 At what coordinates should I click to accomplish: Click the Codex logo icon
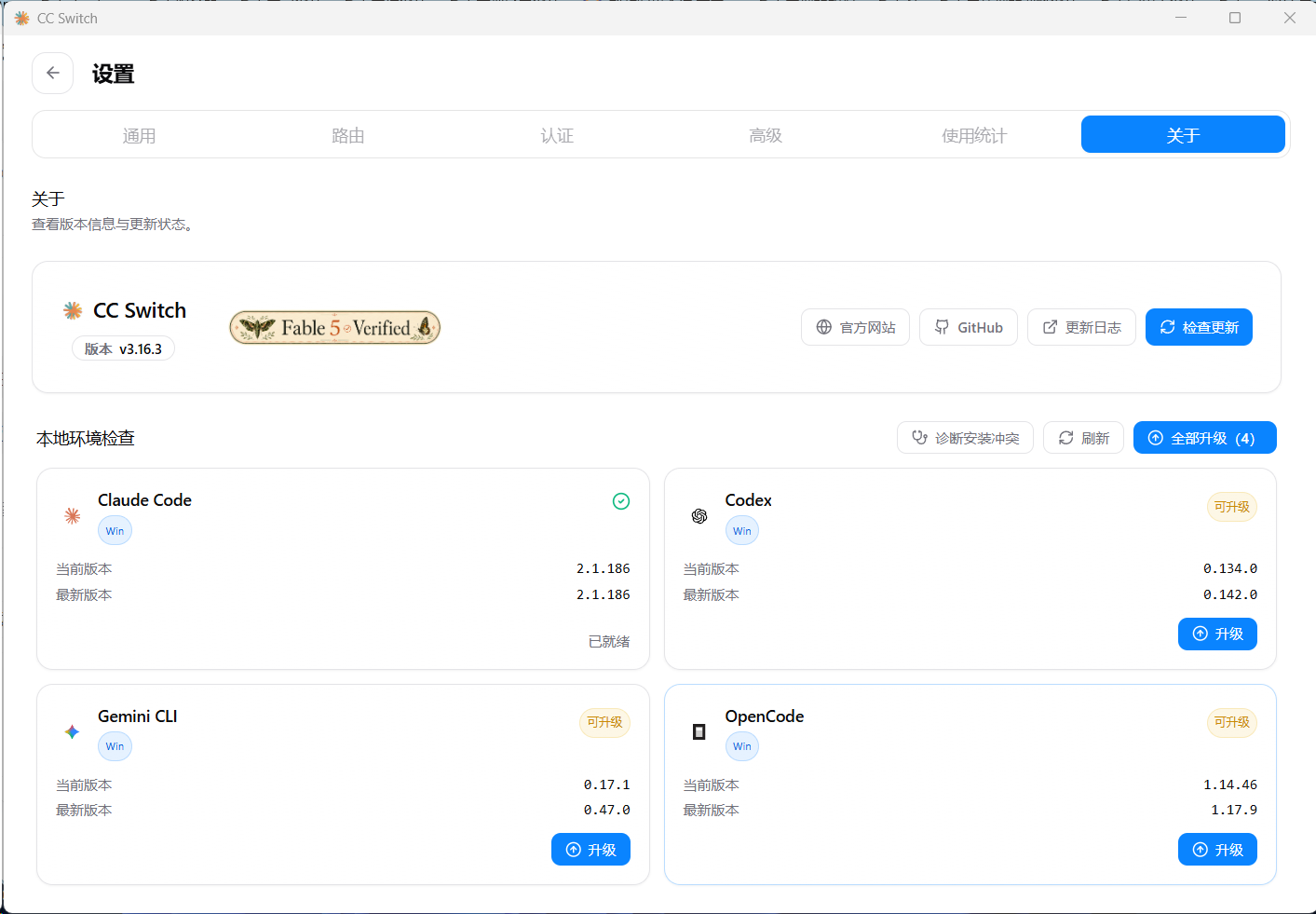tap(699, 516)
